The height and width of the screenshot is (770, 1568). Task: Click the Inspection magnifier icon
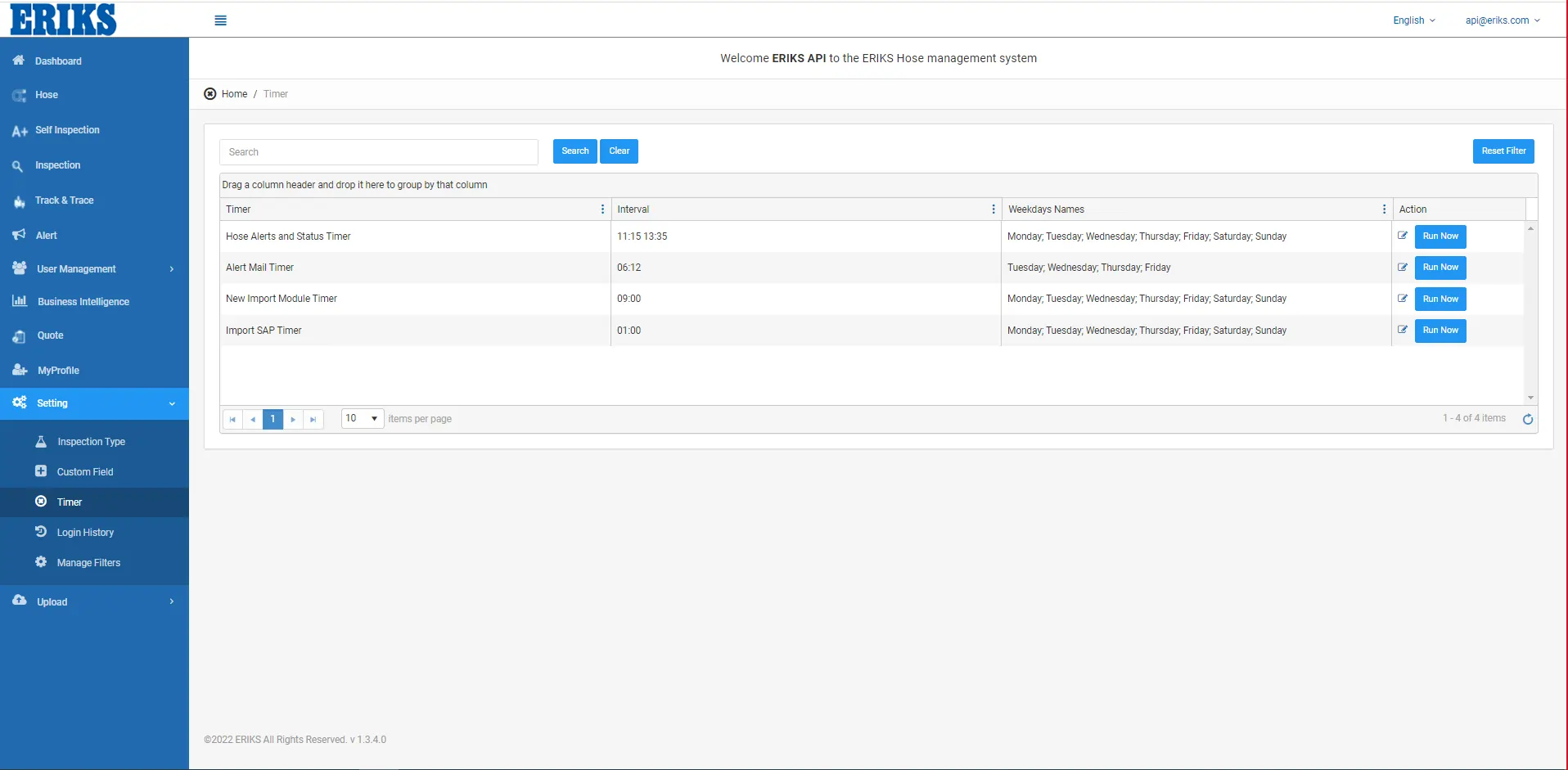tap(18, 166)
